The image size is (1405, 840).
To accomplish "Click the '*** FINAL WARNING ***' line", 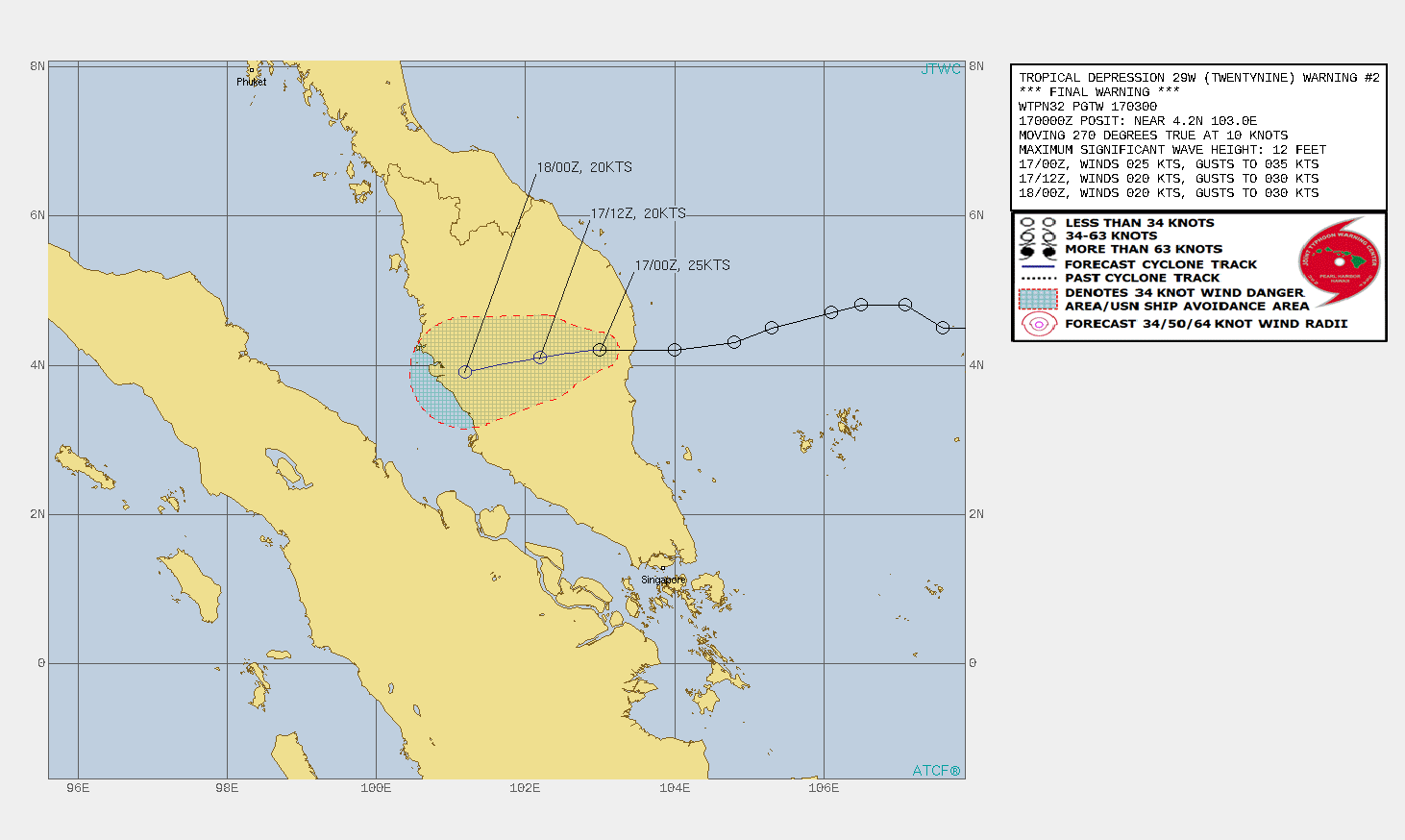I will pos(1099,92).
